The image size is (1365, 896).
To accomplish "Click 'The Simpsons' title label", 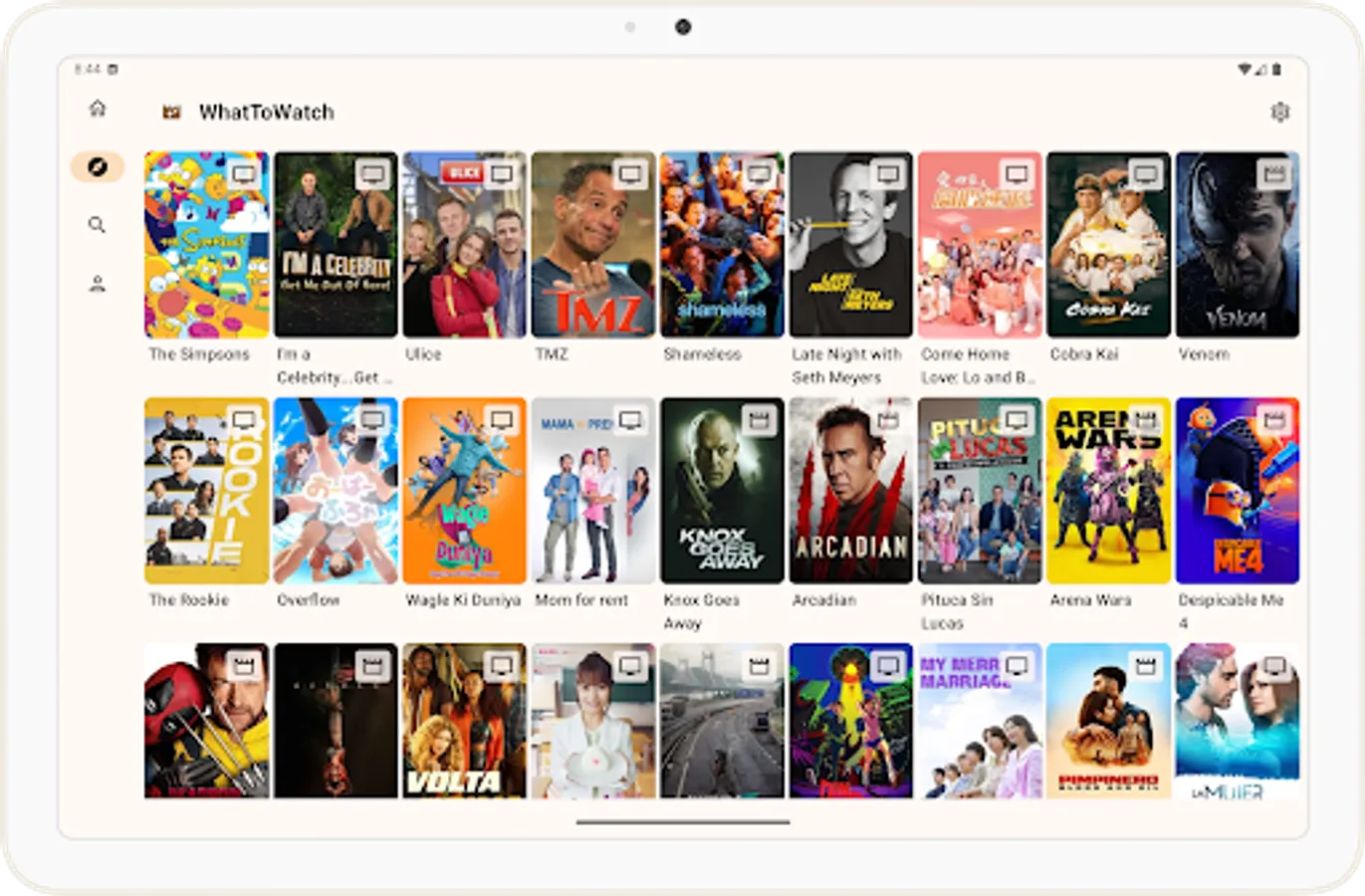I will [199, 354].
